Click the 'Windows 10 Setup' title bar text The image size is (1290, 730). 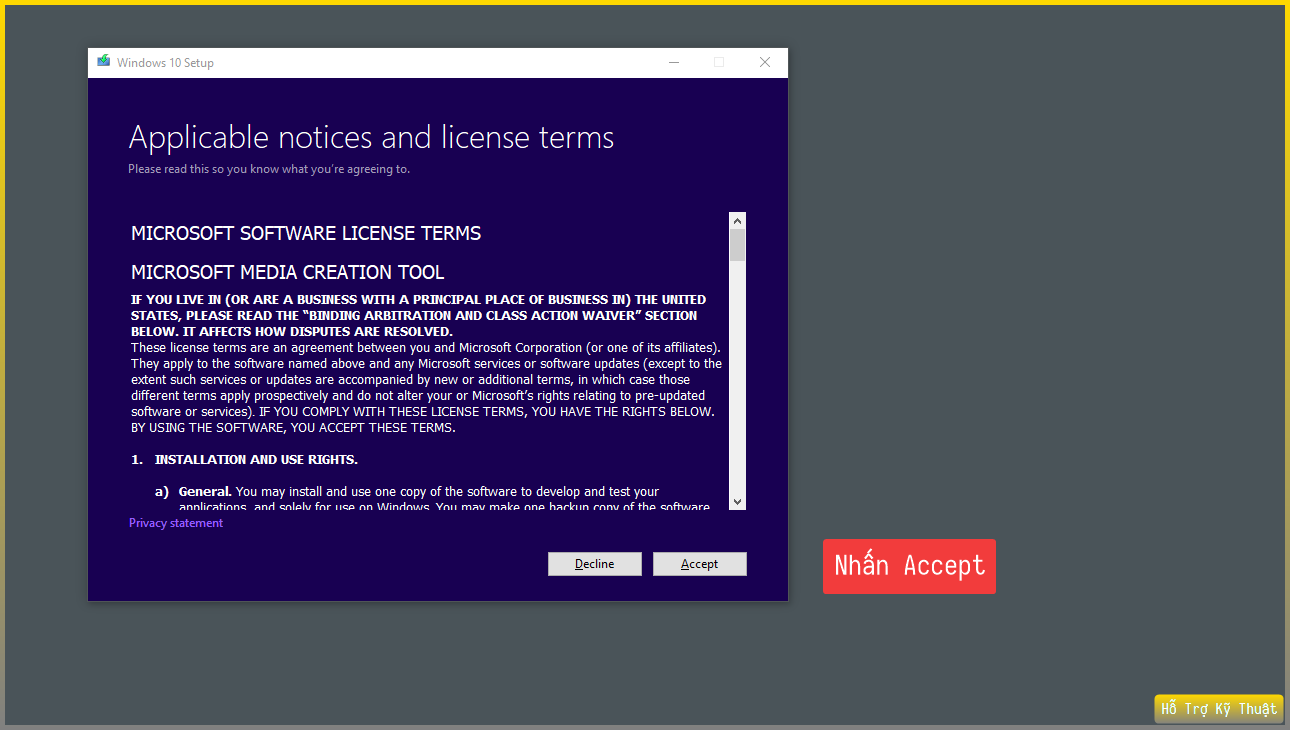tap(165, 63)
